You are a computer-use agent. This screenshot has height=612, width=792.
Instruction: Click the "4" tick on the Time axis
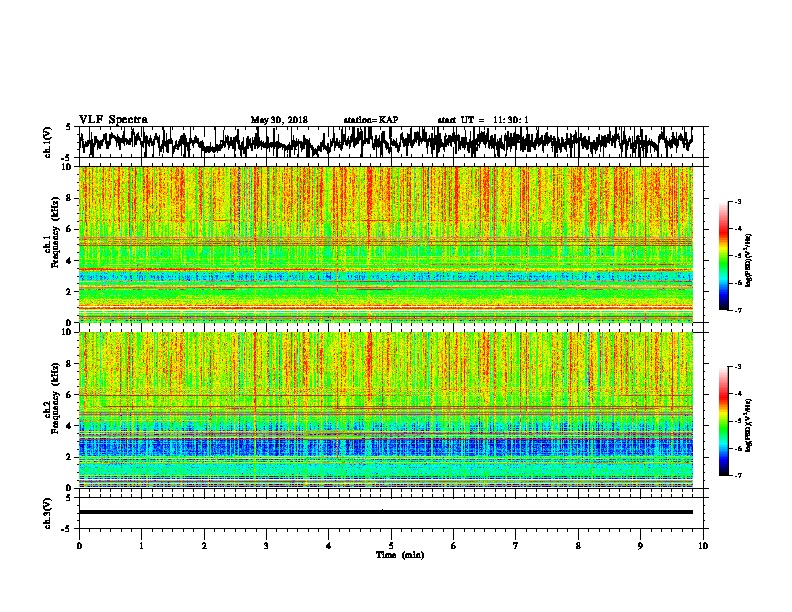pyautogui.click(x=329, y=546)
